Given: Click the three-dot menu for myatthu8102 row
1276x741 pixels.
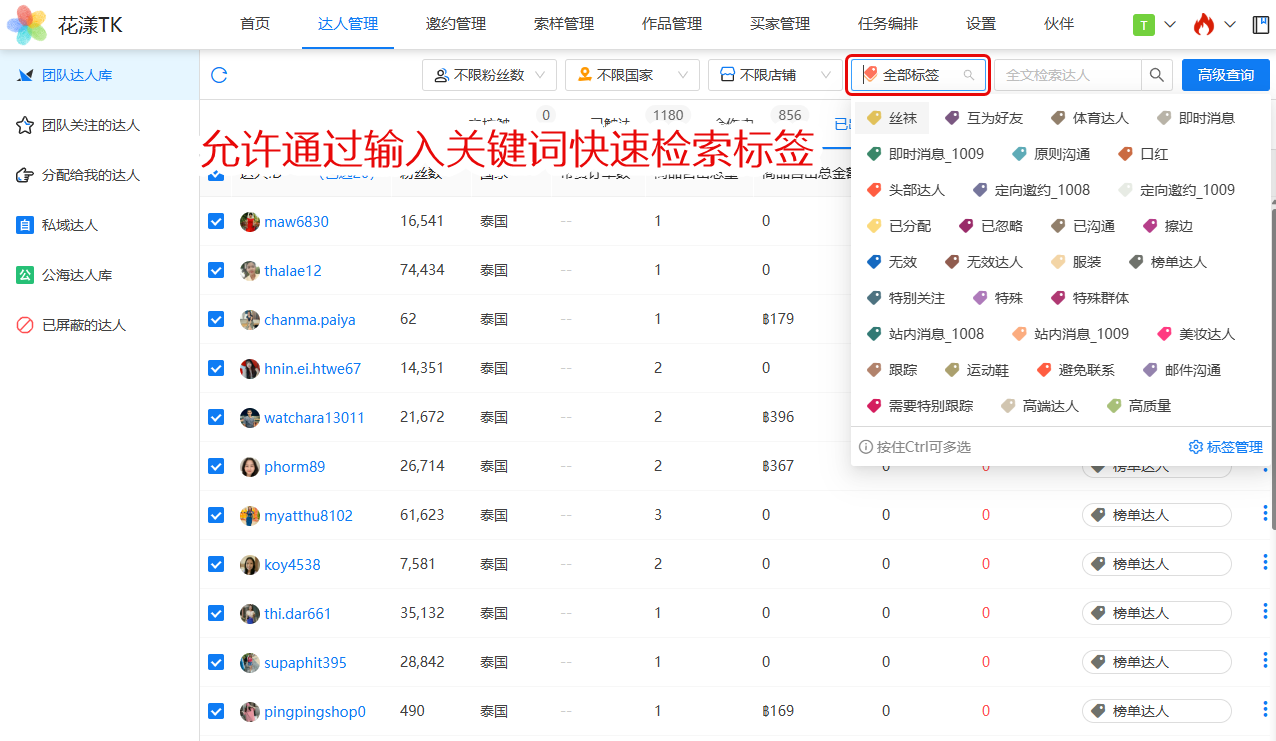Looking at the screenshot, I should click(1265, 515).
